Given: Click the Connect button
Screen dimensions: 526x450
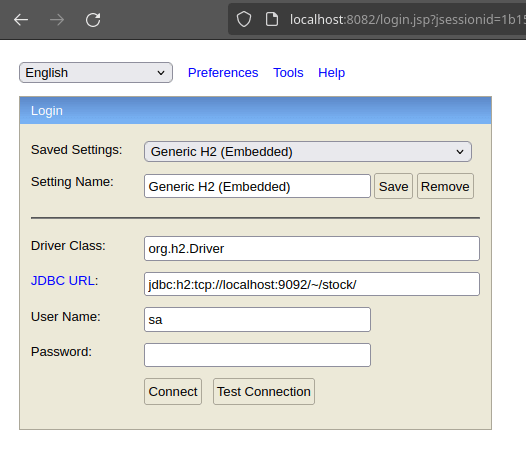Looking at the screenshot, I should pos(173,392).
